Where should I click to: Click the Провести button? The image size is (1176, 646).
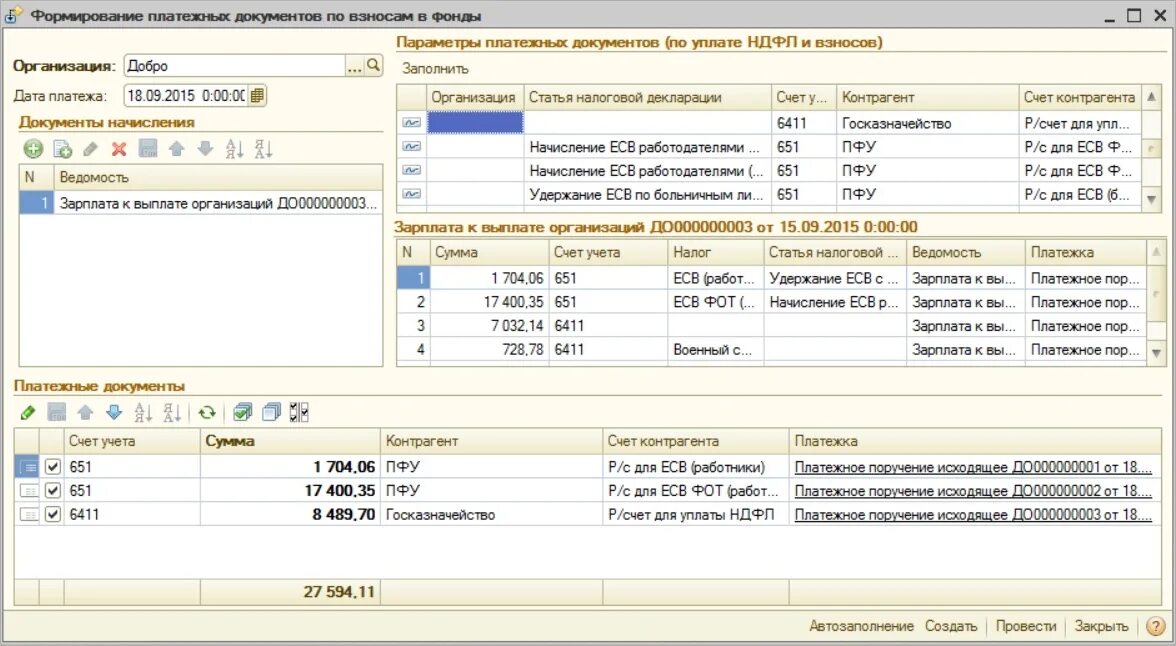click(x=1025, y=626)
